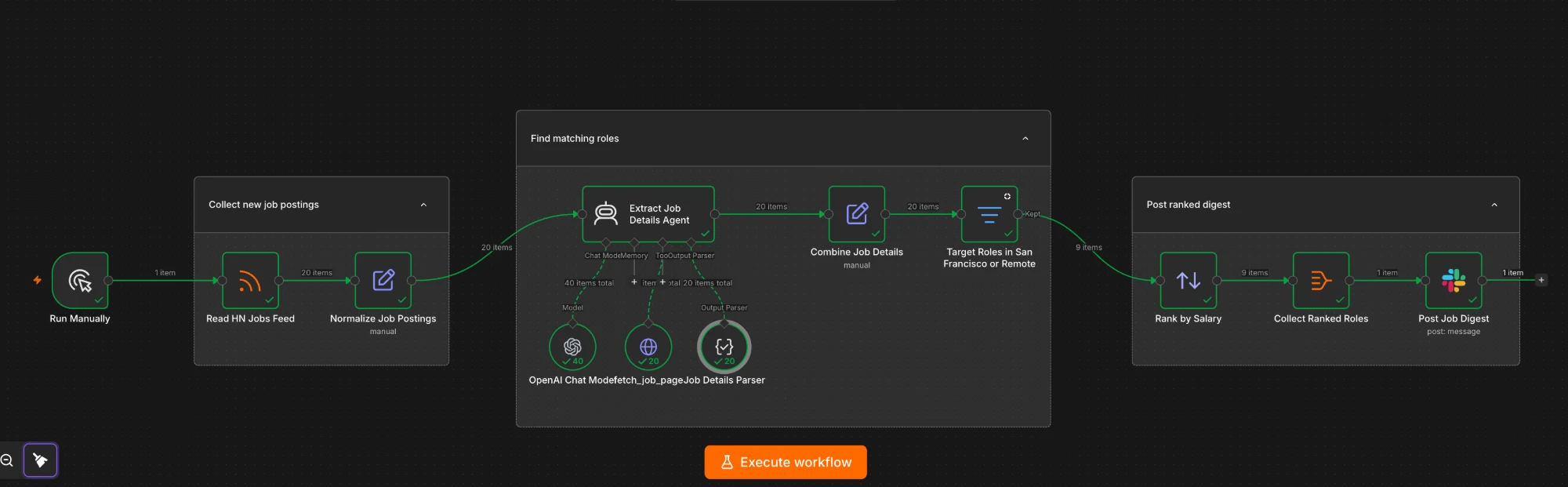Click the pinned-data icon on Target Roles node
The image size is (1568, 487).
pos(1007,196)
